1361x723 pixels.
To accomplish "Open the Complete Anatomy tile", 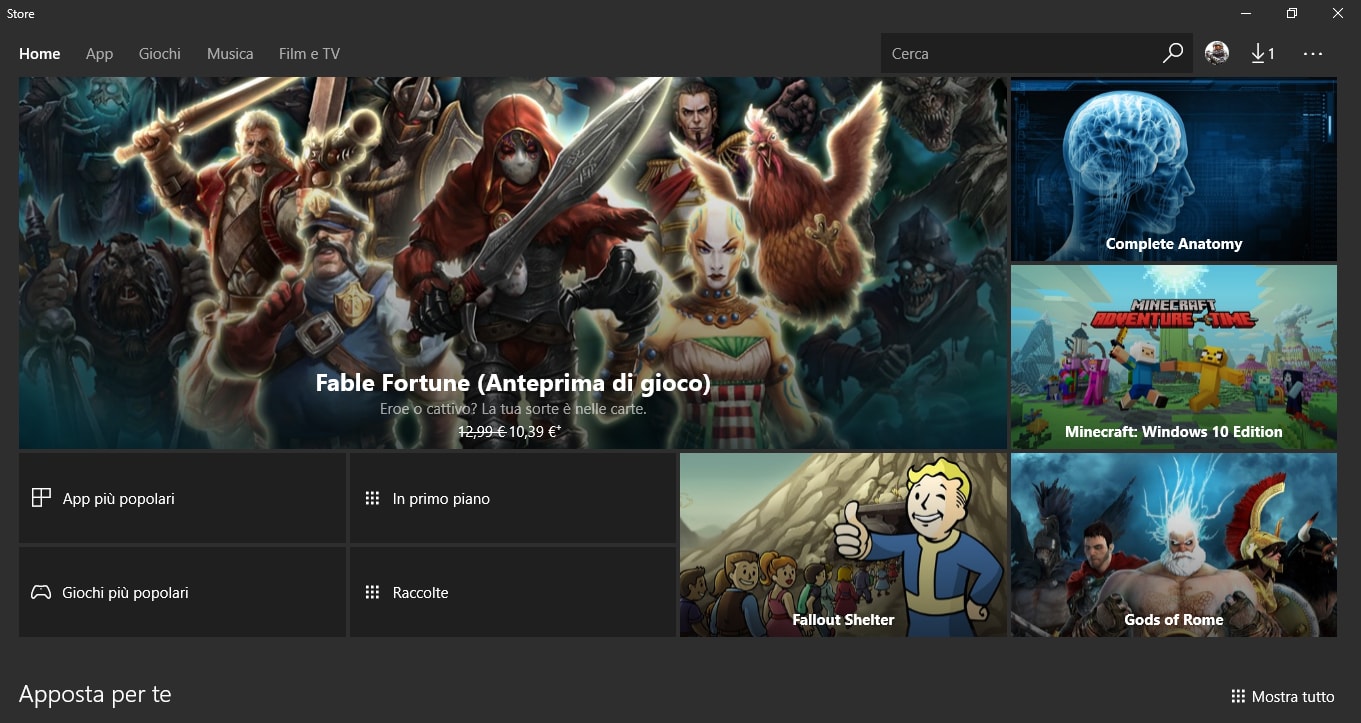I will tap(1174, 169).
